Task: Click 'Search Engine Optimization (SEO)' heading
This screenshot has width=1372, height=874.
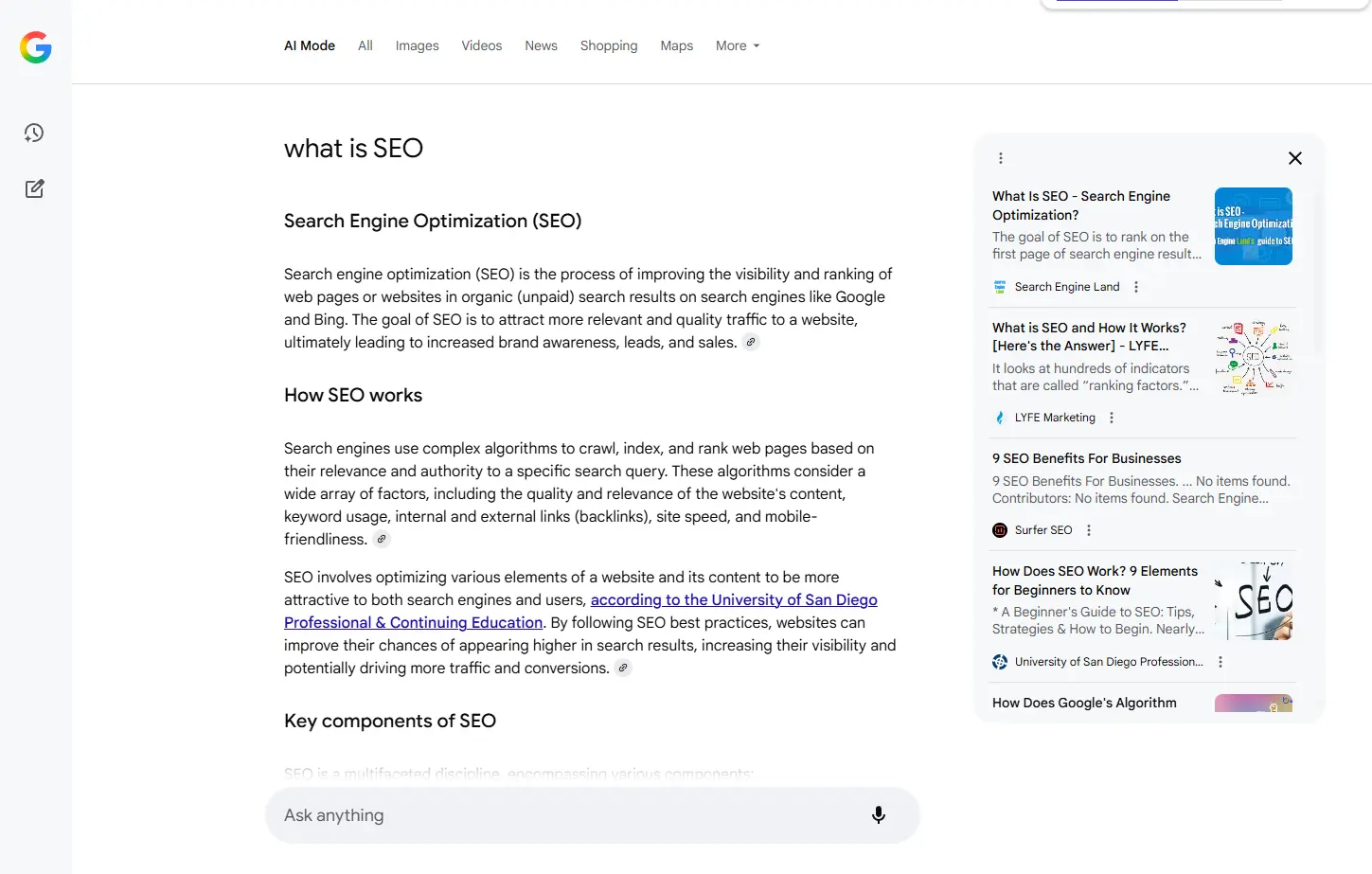Action: tap(433, 221)
